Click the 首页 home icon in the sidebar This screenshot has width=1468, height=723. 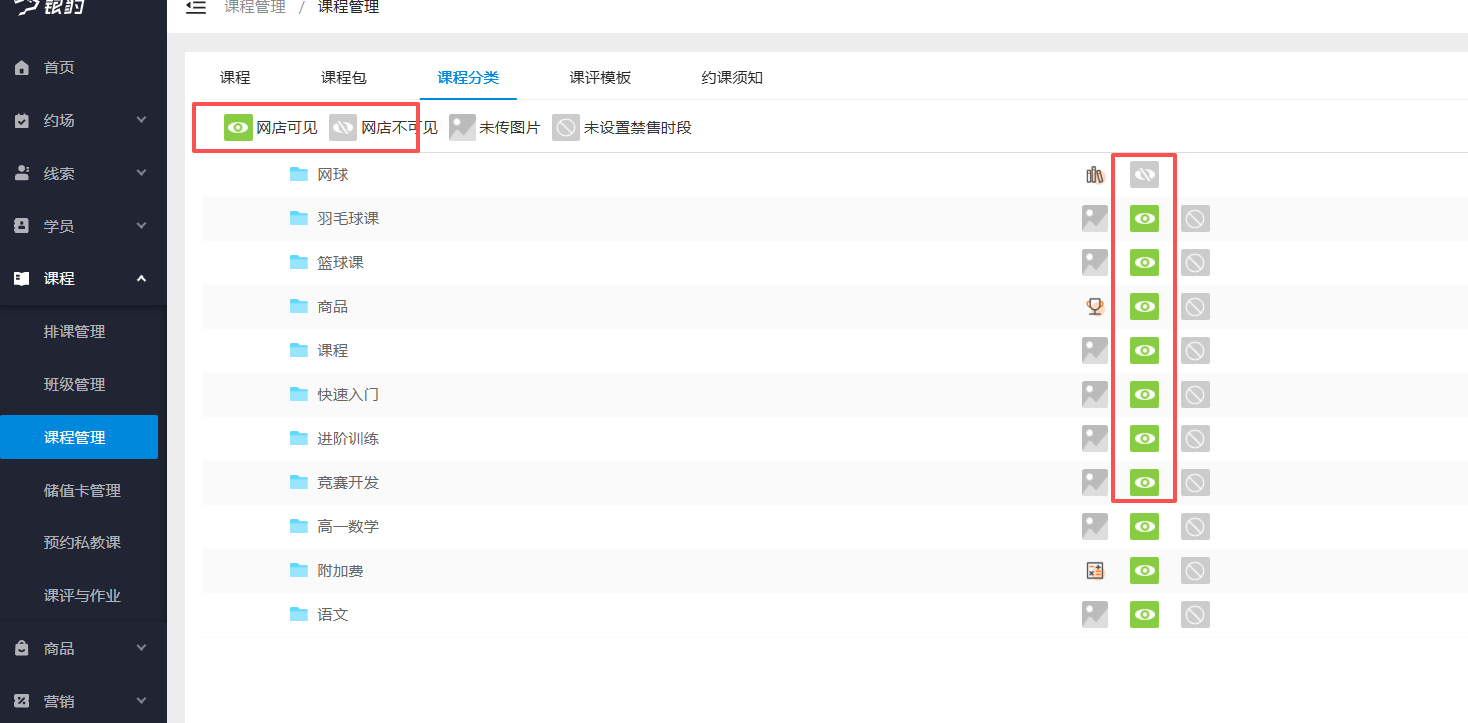tap(21, 67)
